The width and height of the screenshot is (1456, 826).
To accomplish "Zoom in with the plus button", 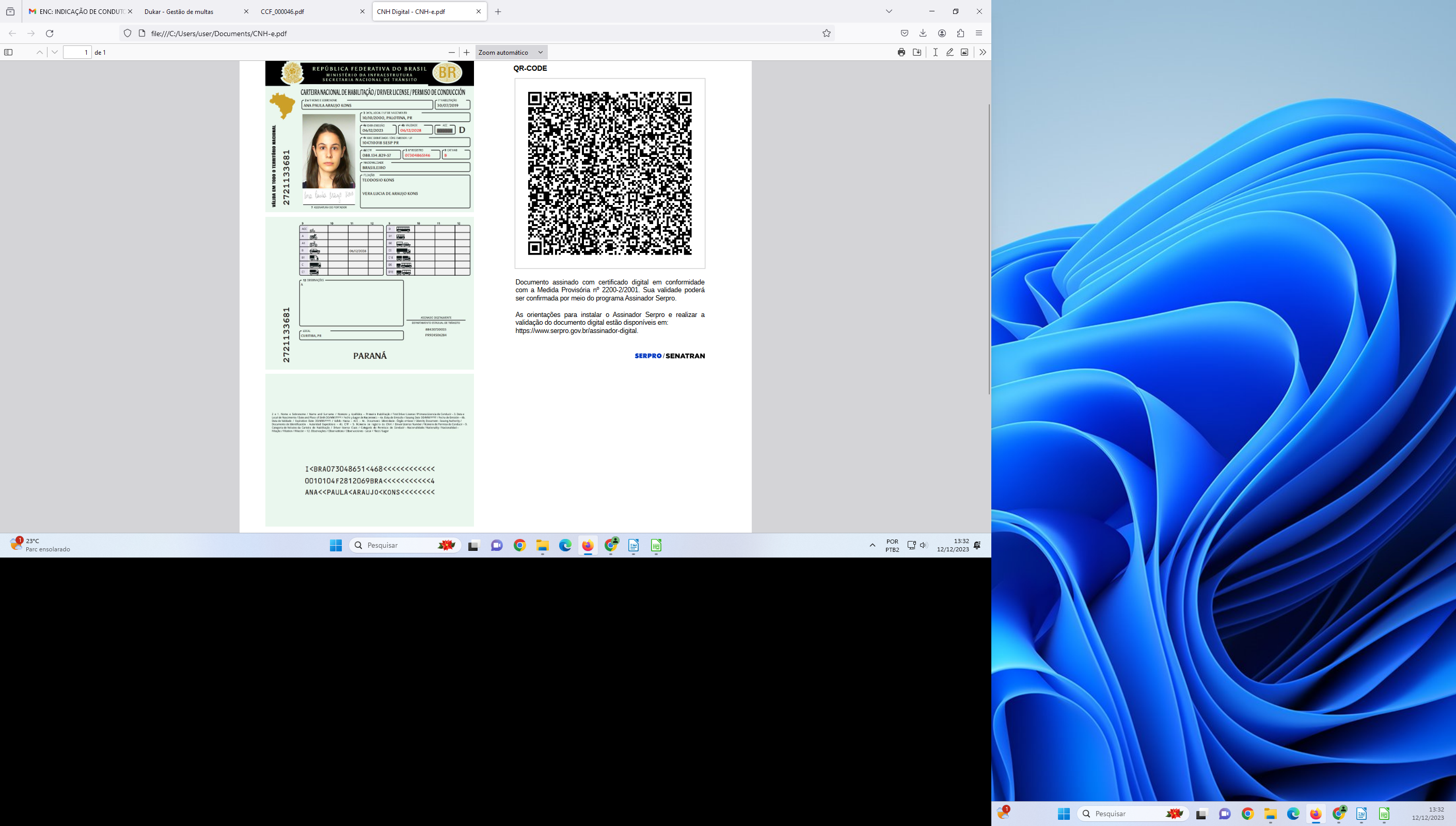I will [x=467, y=52].
